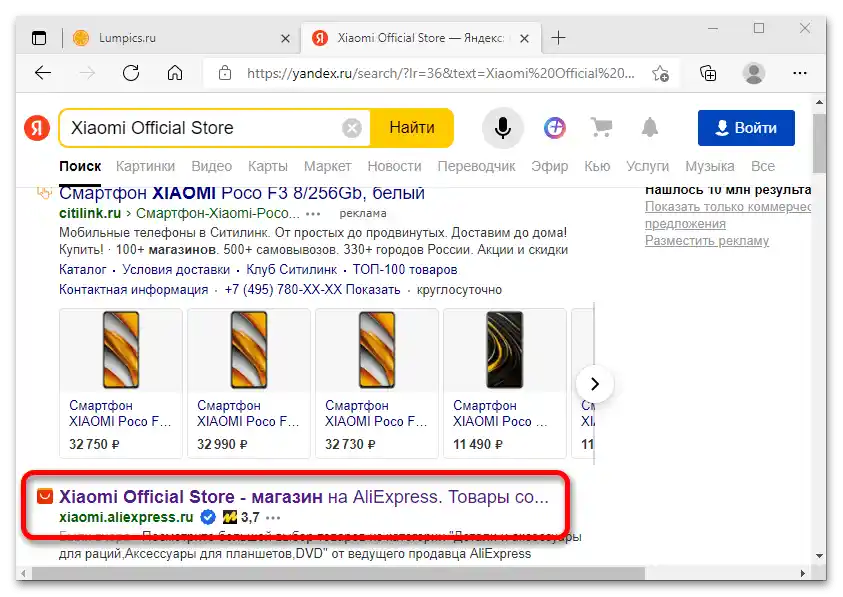Click the blue verified checkmark badge
Screen dimensions: 843x597
point(208,517)
